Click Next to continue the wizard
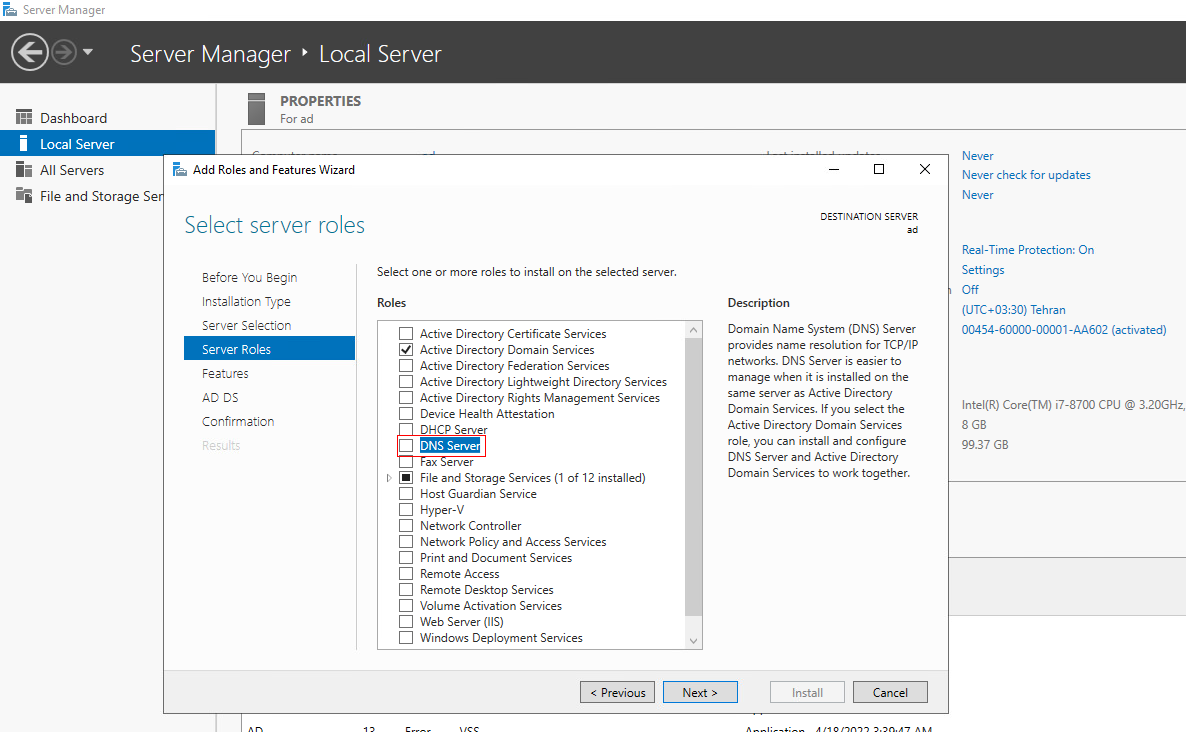This screenshot has width=1186, height=732. coord(700,692)
